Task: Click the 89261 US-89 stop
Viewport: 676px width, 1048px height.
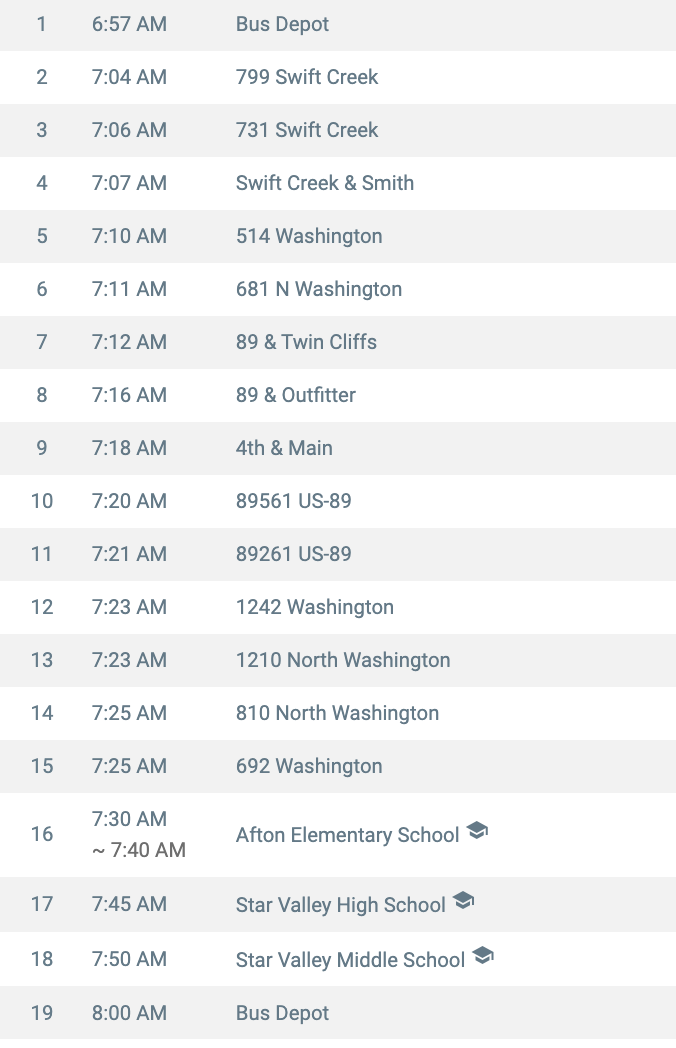Action: pyautogui.click(x=294, y=554)
